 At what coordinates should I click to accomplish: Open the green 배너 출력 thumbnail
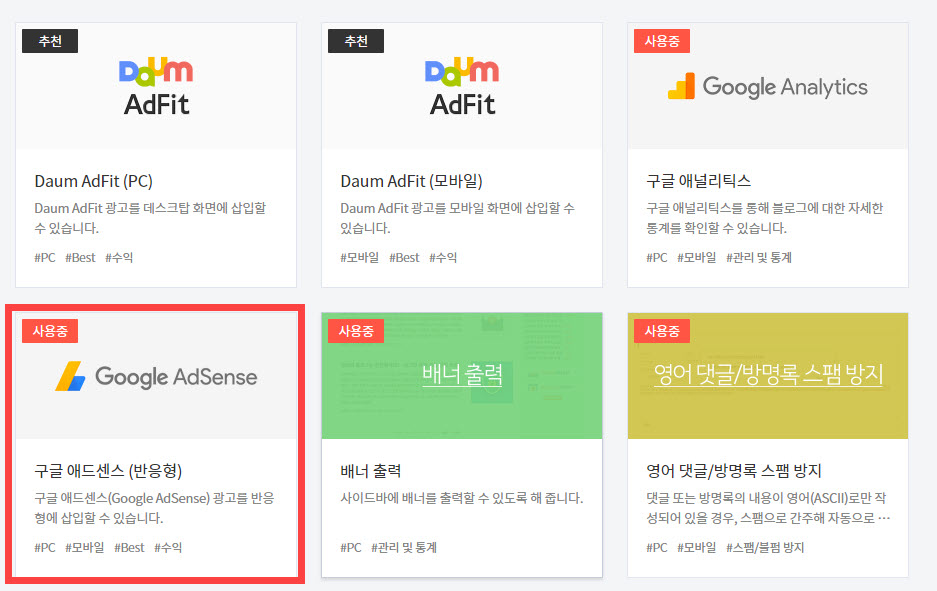click(462, 375)
